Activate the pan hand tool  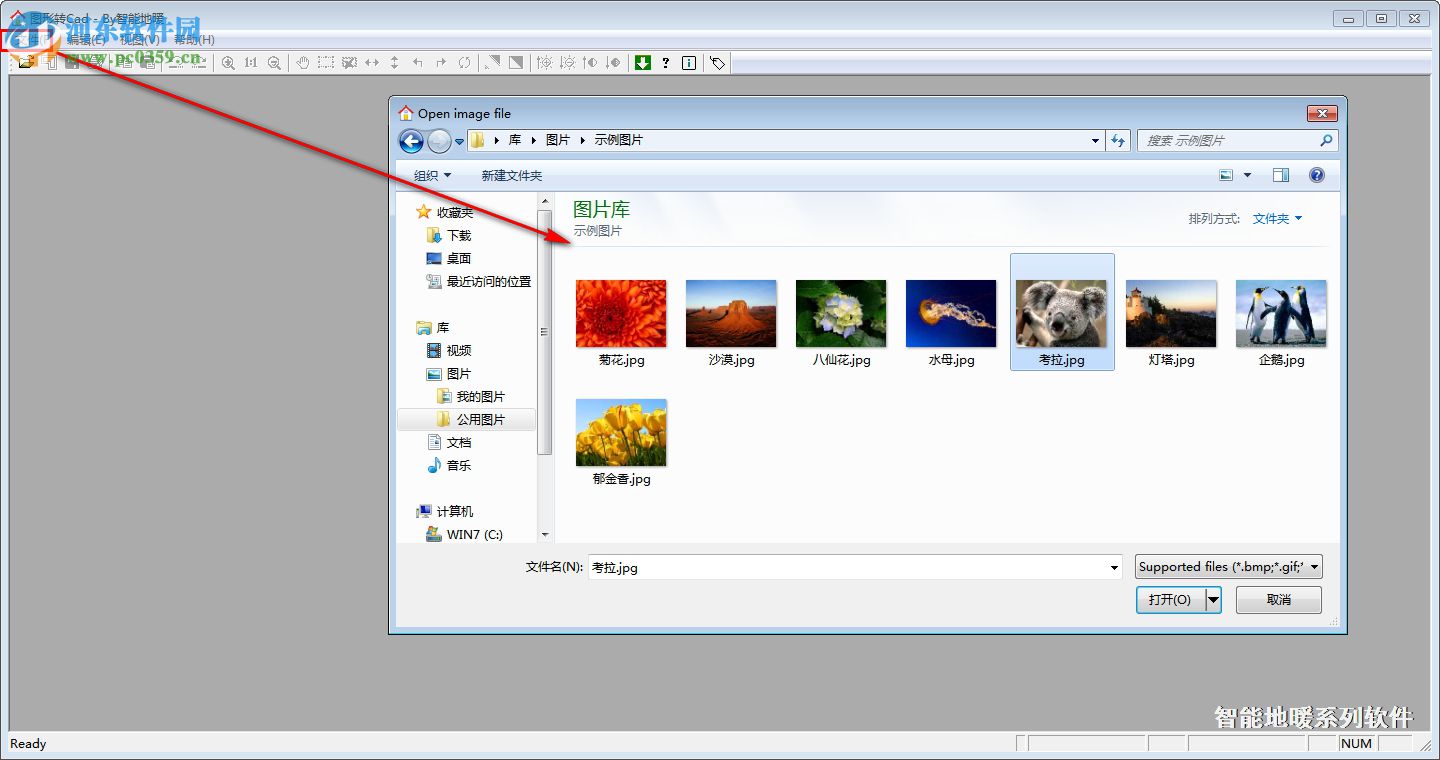coord(302,62)
